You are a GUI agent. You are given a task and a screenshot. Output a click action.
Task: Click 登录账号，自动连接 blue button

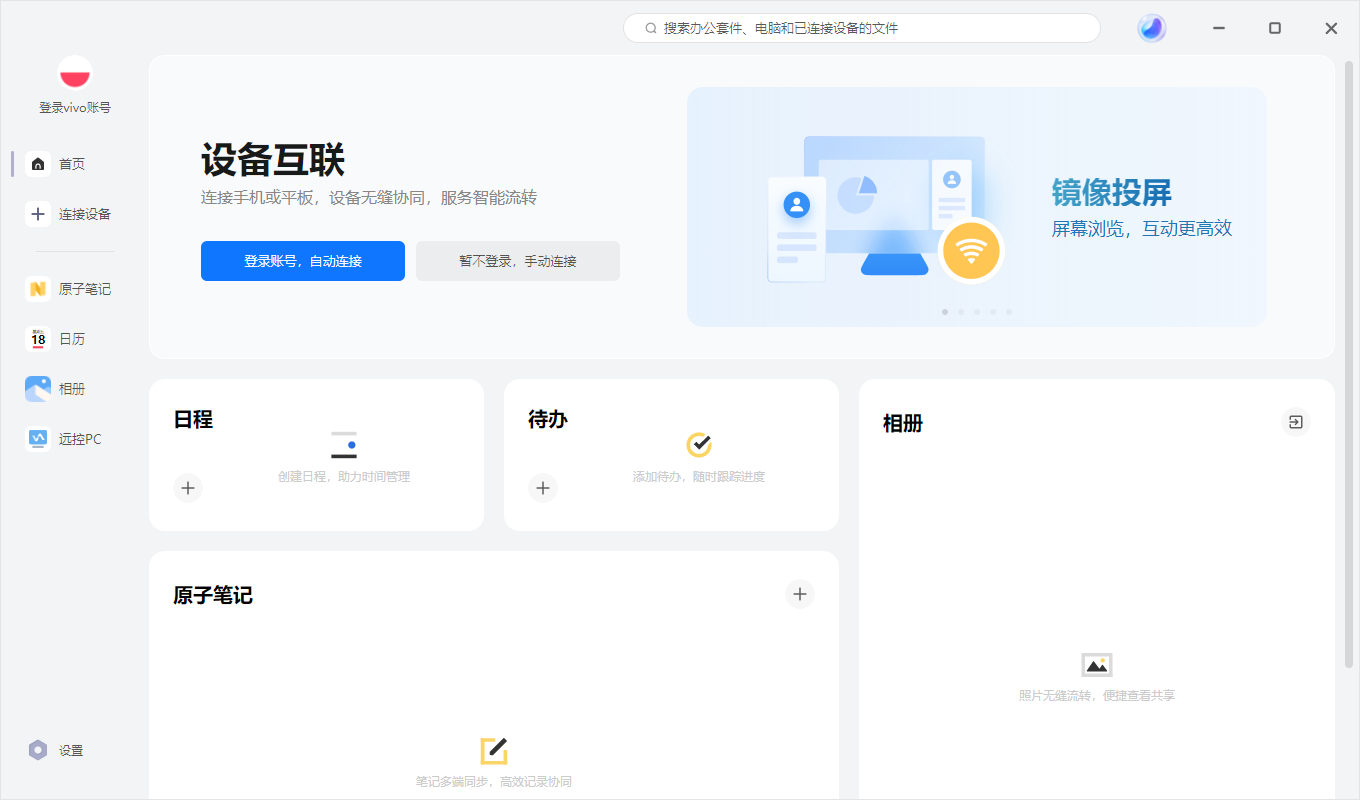tap(303, 261)
